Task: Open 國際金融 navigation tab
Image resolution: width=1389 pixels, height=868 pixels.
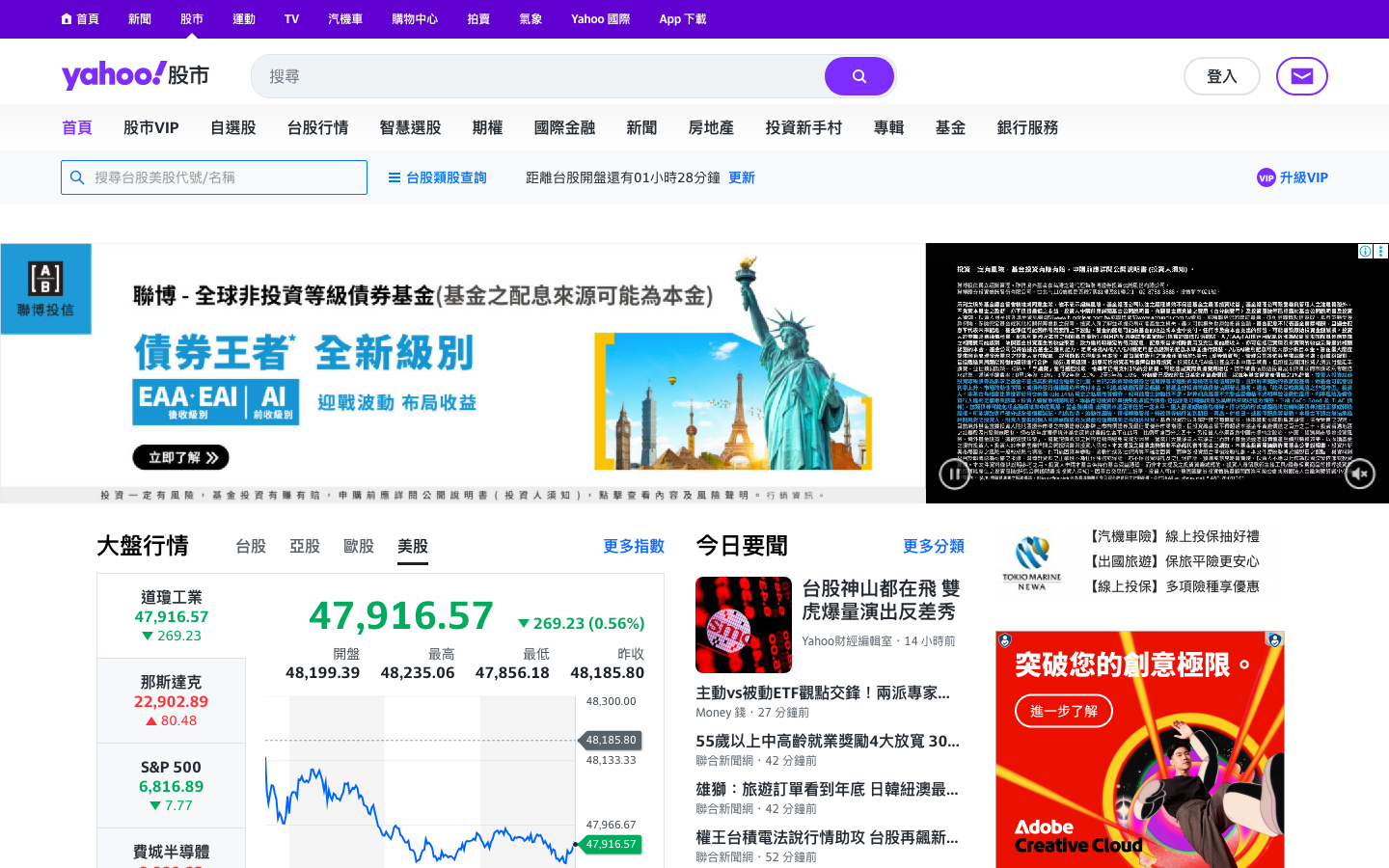Action: tap(565, 127)
